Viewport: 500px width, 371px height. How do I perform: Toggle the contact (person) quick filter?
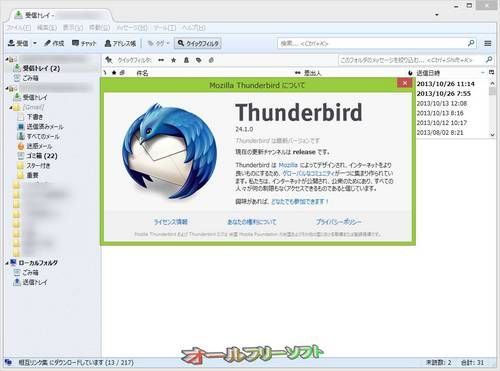point(186,60)
